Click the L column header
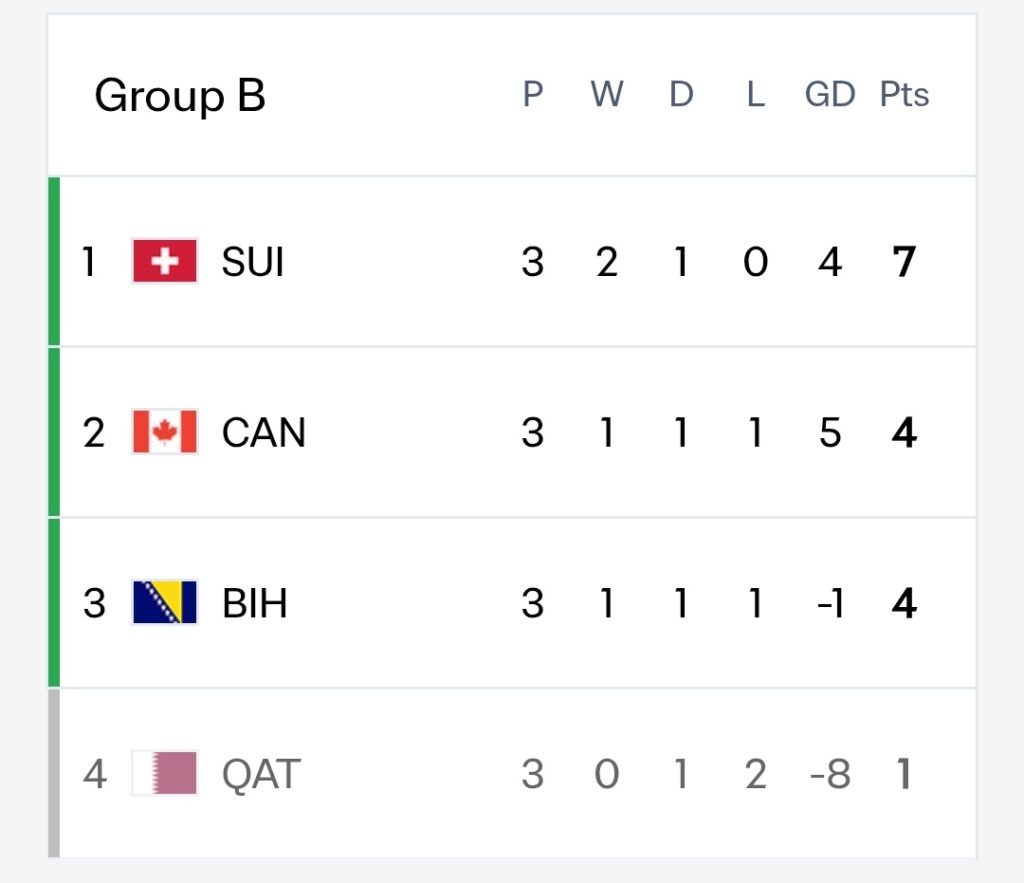Image resolution: width=1024 pixels, height=883 pixels. 756,94
